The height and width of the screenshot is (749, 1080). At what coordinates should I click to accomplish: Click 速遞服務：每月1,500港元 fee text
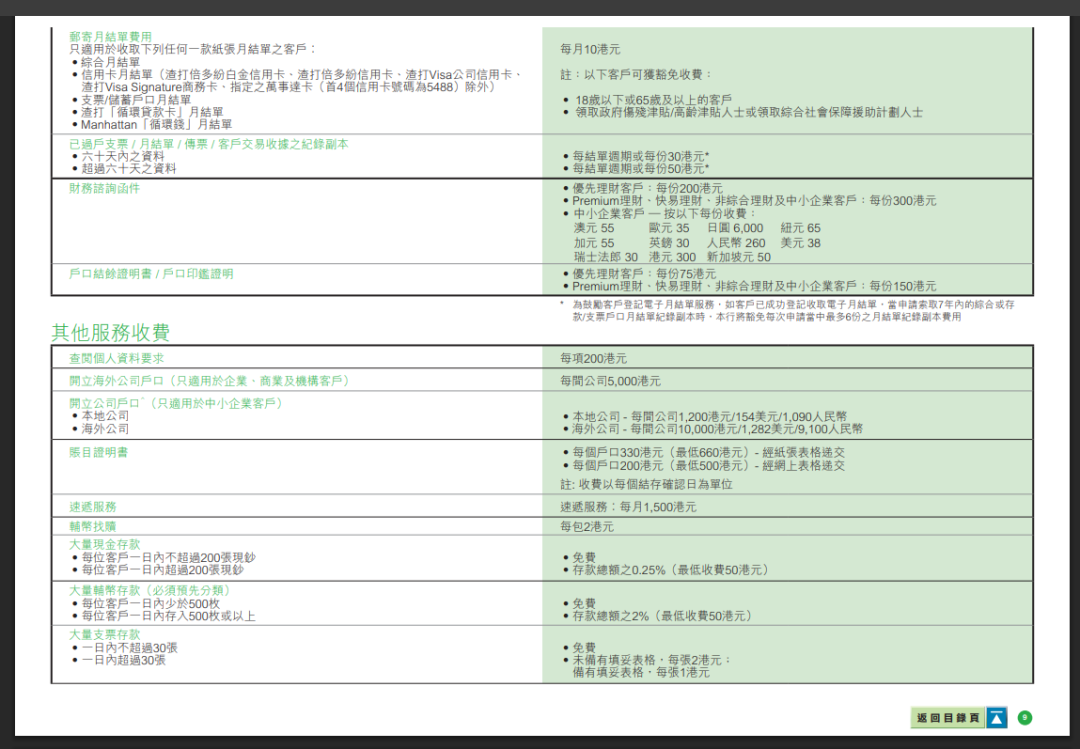coord(628,507)
